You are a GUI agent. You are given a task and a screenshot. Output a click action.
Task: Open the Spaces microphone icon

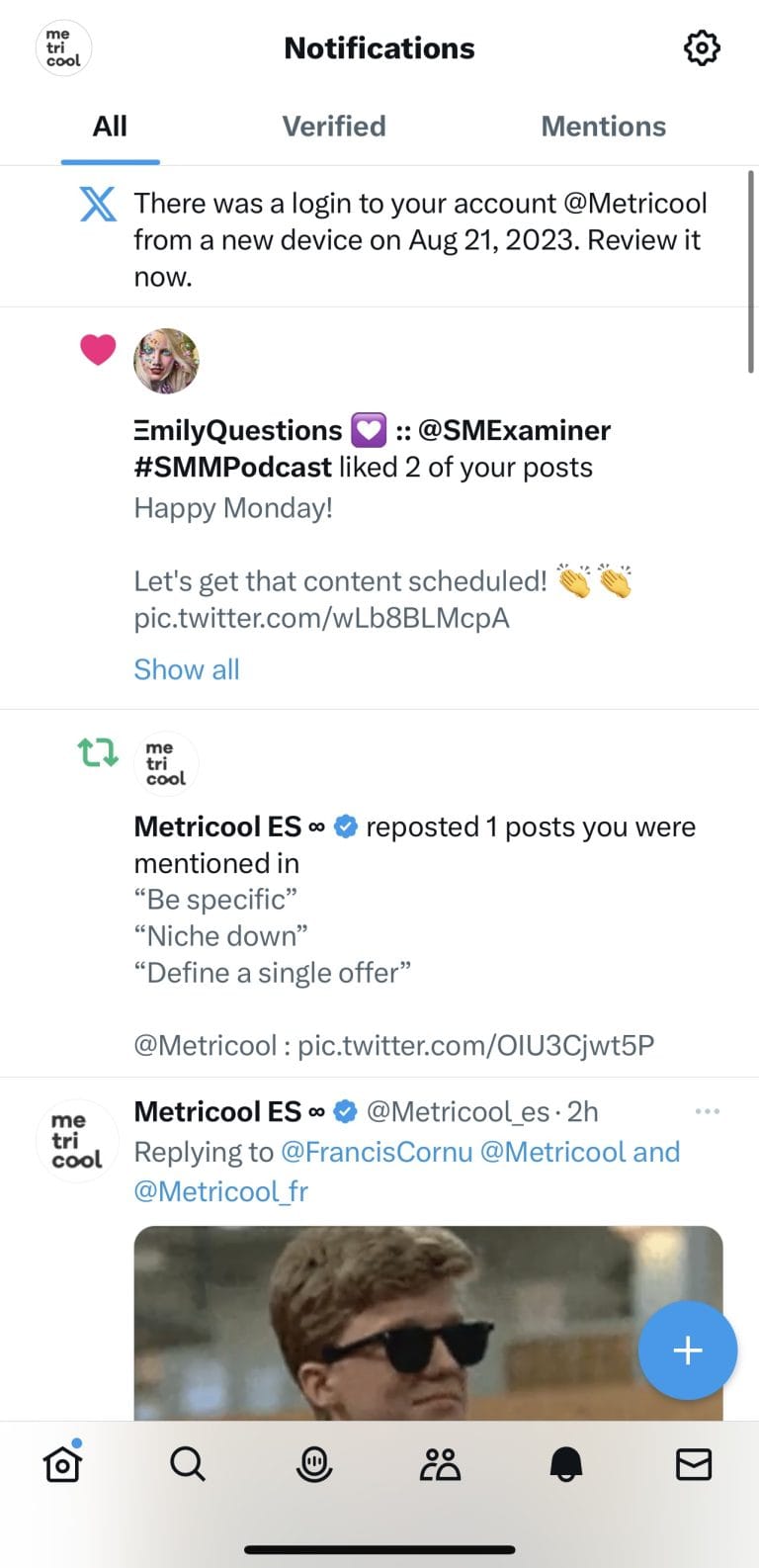[314, 1464]
